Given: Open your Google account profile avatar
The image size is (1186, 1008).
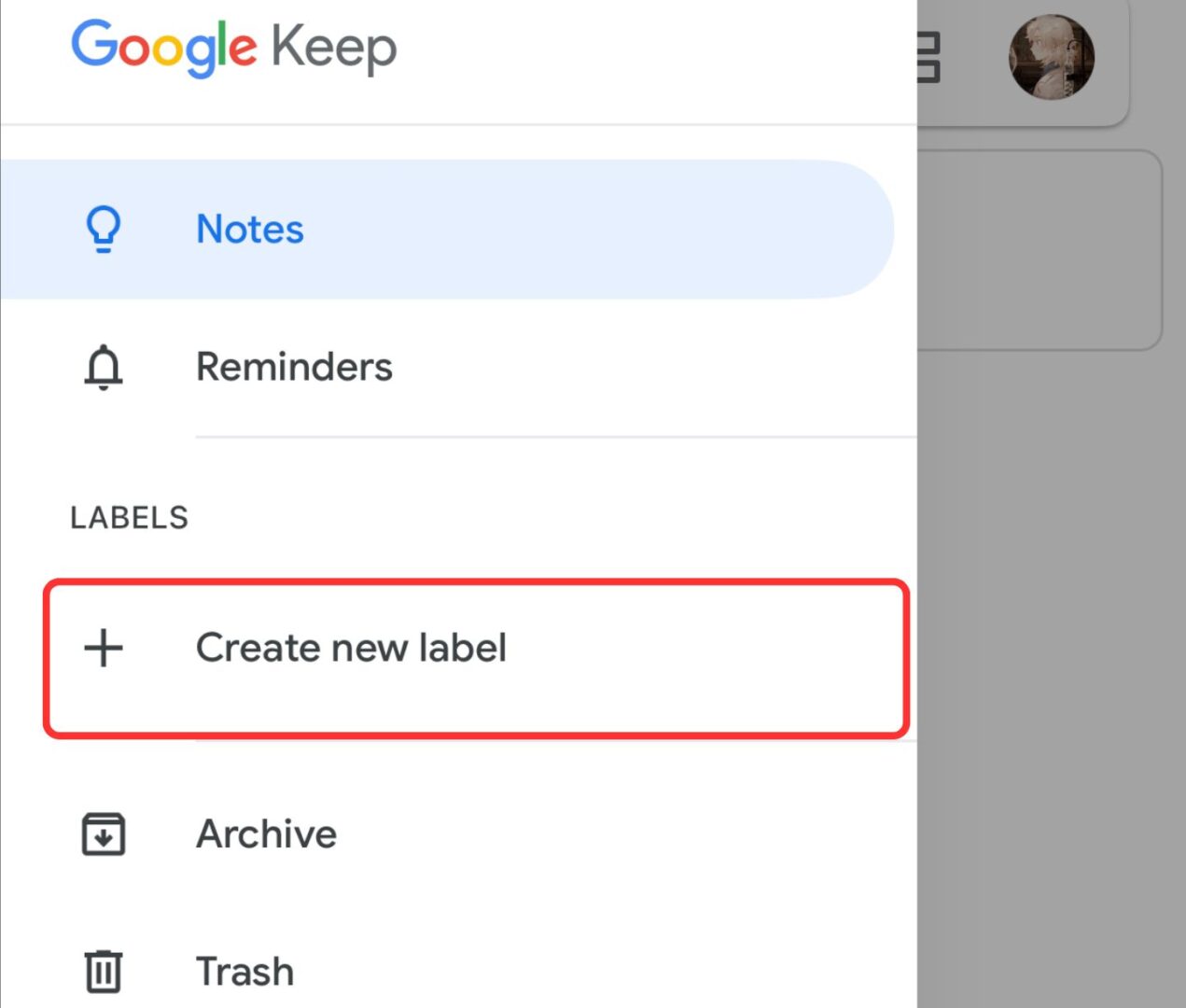Looking at the screenshot, I should tap(1052, 58).
